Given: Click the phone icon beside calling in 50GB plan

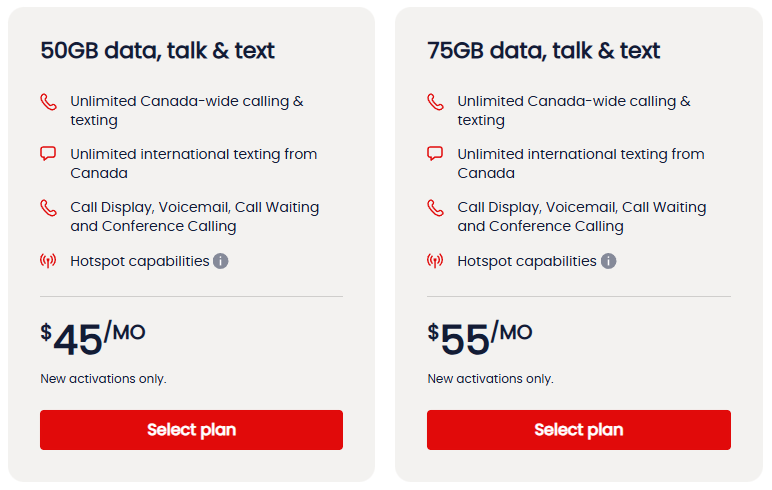Looking at the screenshot, I should 48,102.
